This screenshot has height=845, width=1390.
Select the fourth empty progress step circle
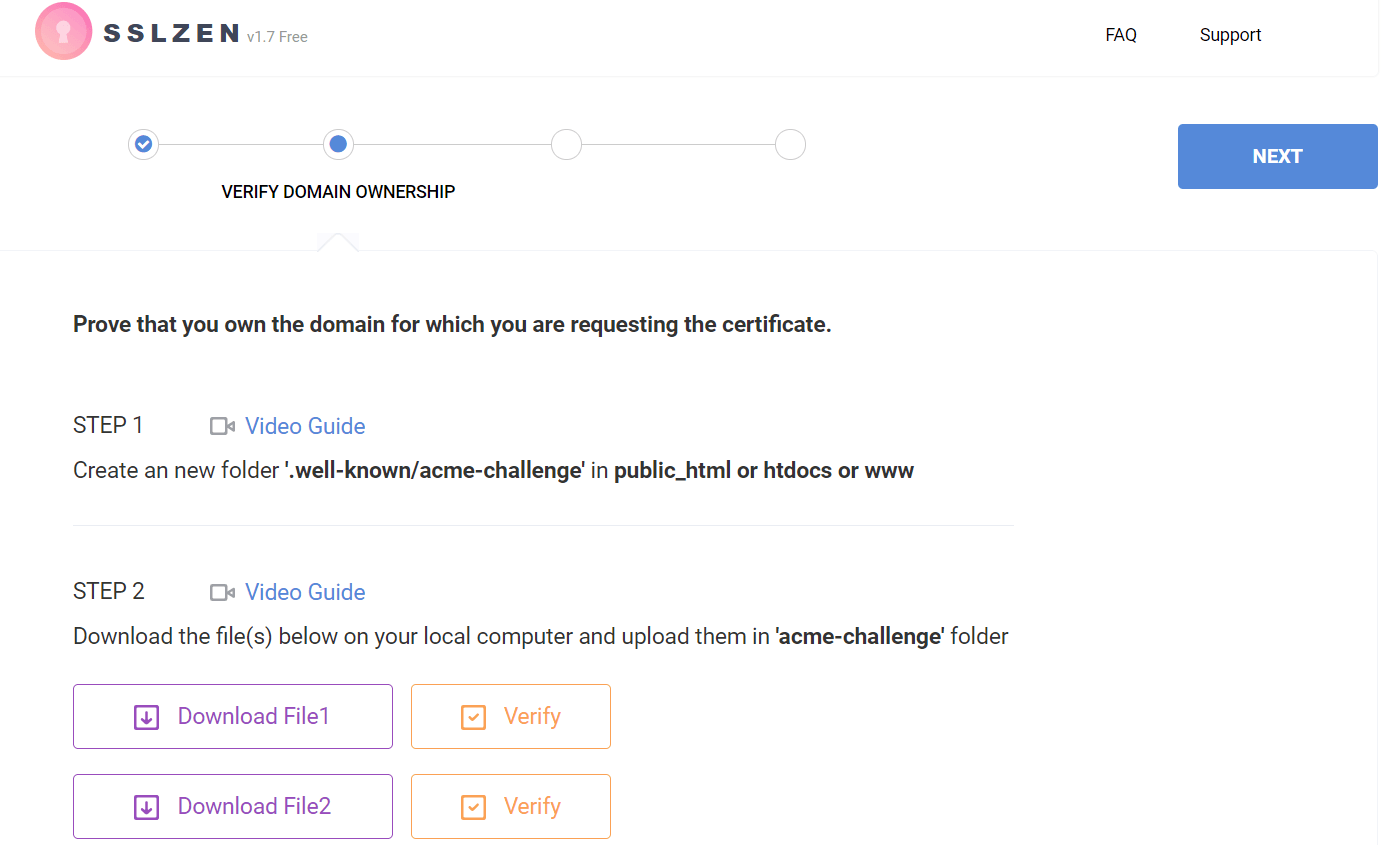(790, 144)
